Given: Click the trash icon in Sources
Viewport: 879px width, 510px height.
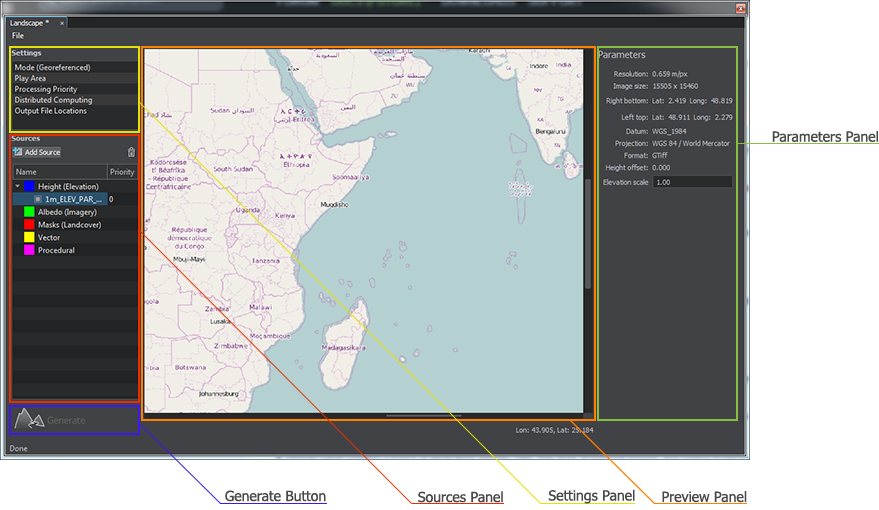Looking at the screenshot, I should [x=131, y=152].
